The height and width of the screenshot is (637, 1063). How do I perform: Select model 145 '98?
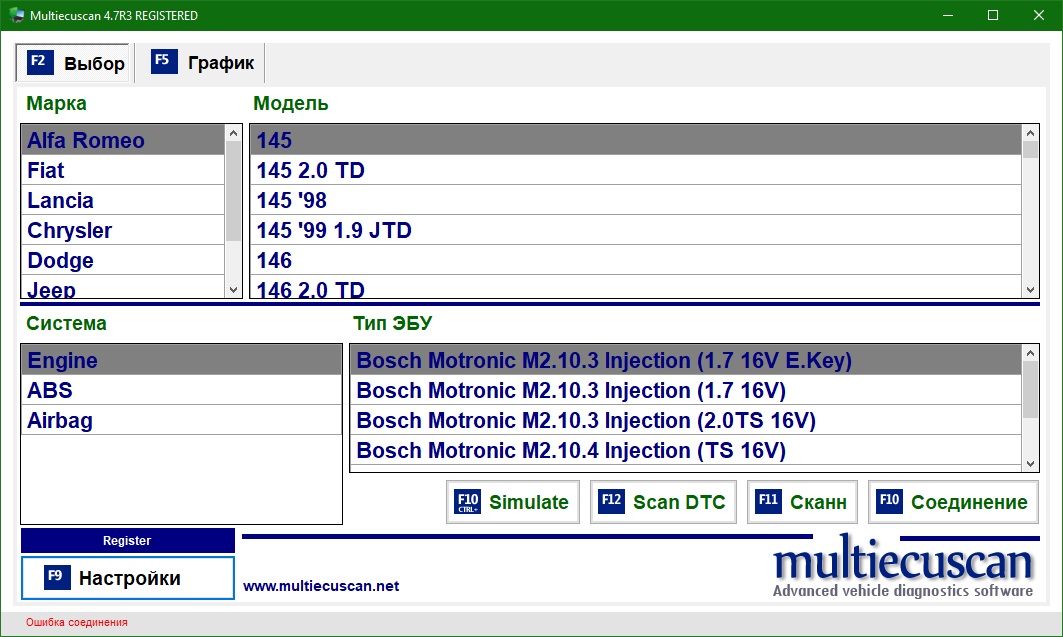[x=636, y=200]
